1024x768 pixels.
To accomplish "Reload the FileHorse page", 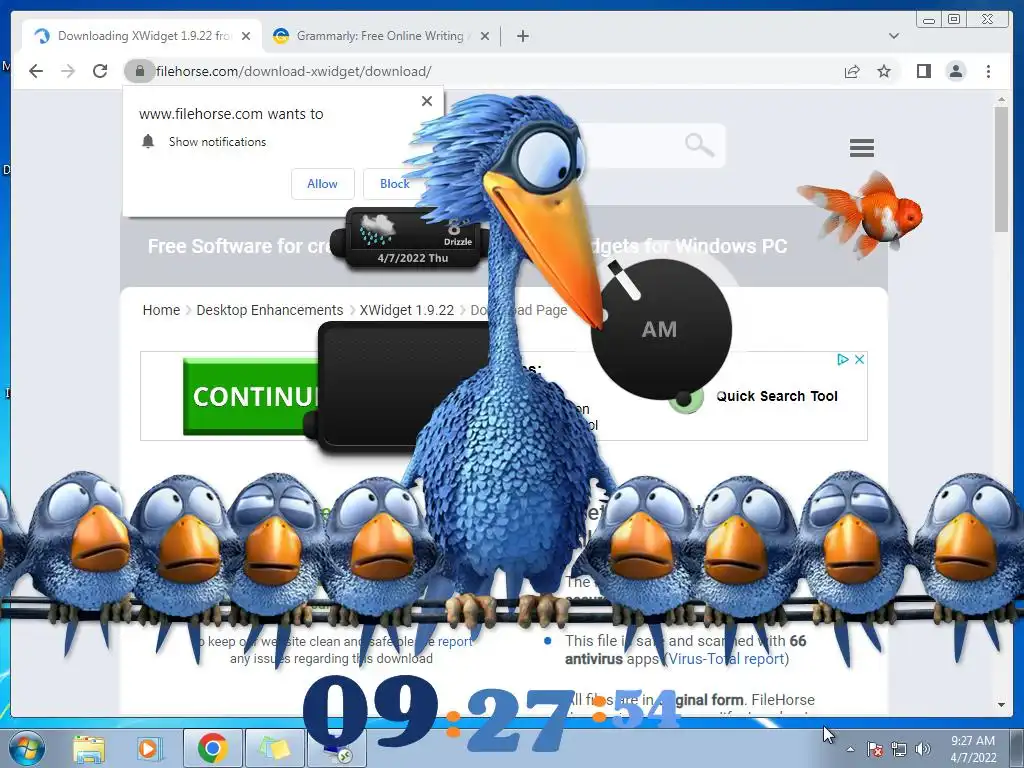I will coord(100,71).
